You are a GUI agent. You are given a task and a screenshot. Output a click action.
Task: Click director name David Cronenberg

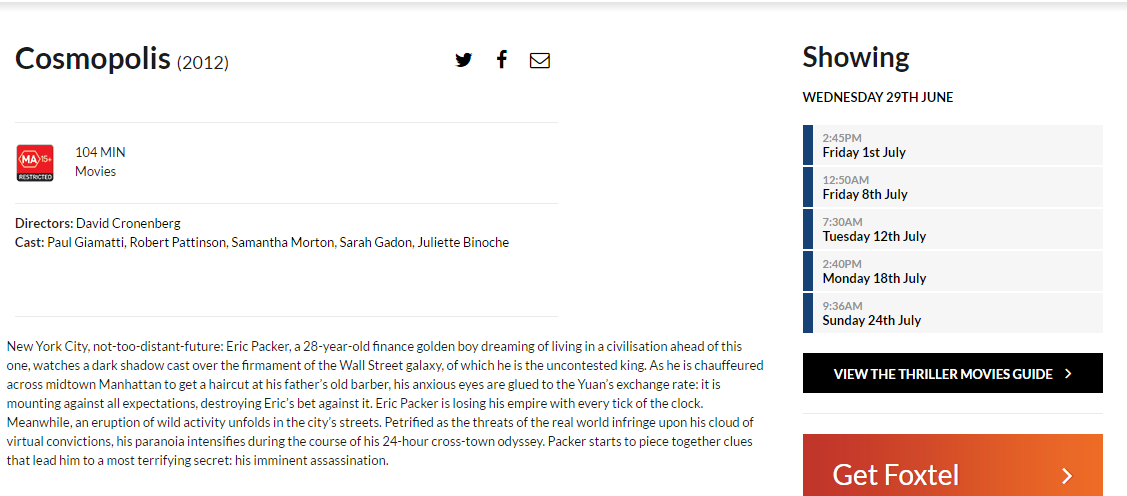[x=128, y=223]
